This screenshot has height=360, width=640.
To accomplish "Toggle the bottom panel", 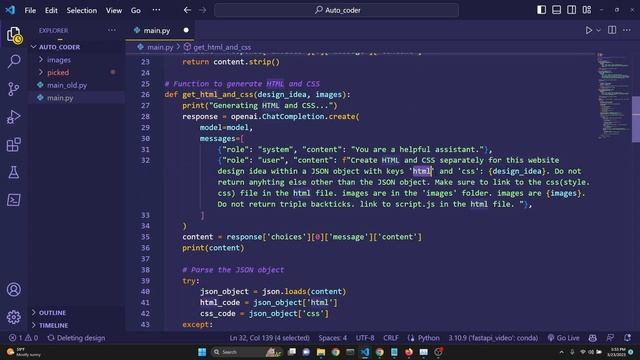I will 556,10.
